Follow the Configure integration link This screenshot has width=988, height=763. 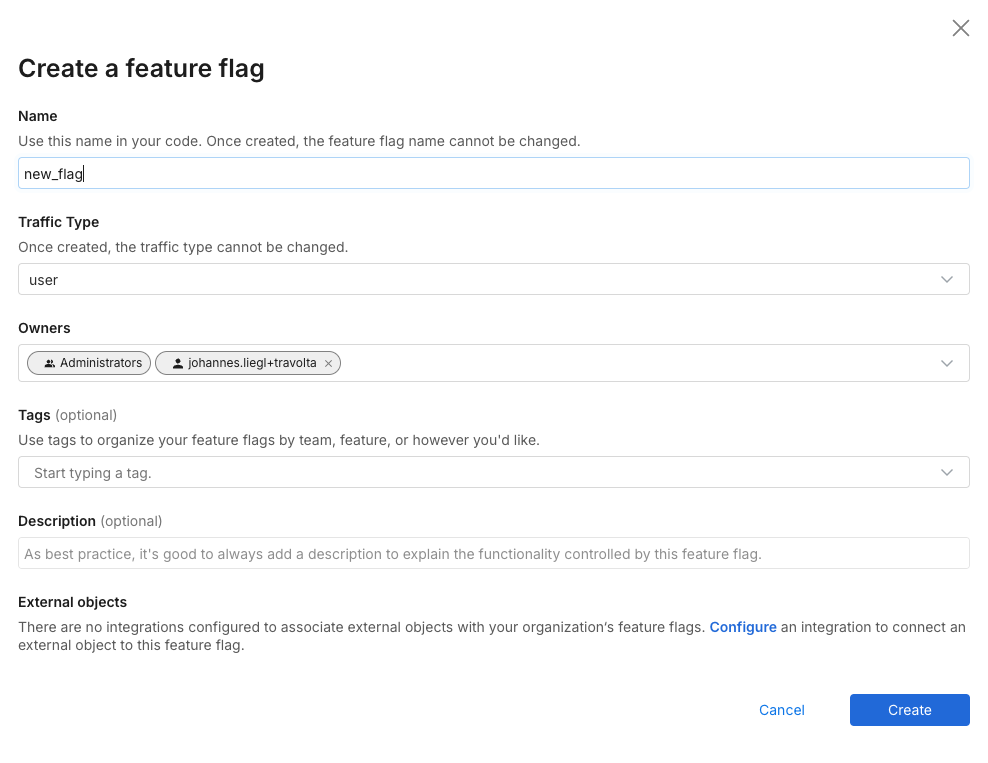point(742,627)
